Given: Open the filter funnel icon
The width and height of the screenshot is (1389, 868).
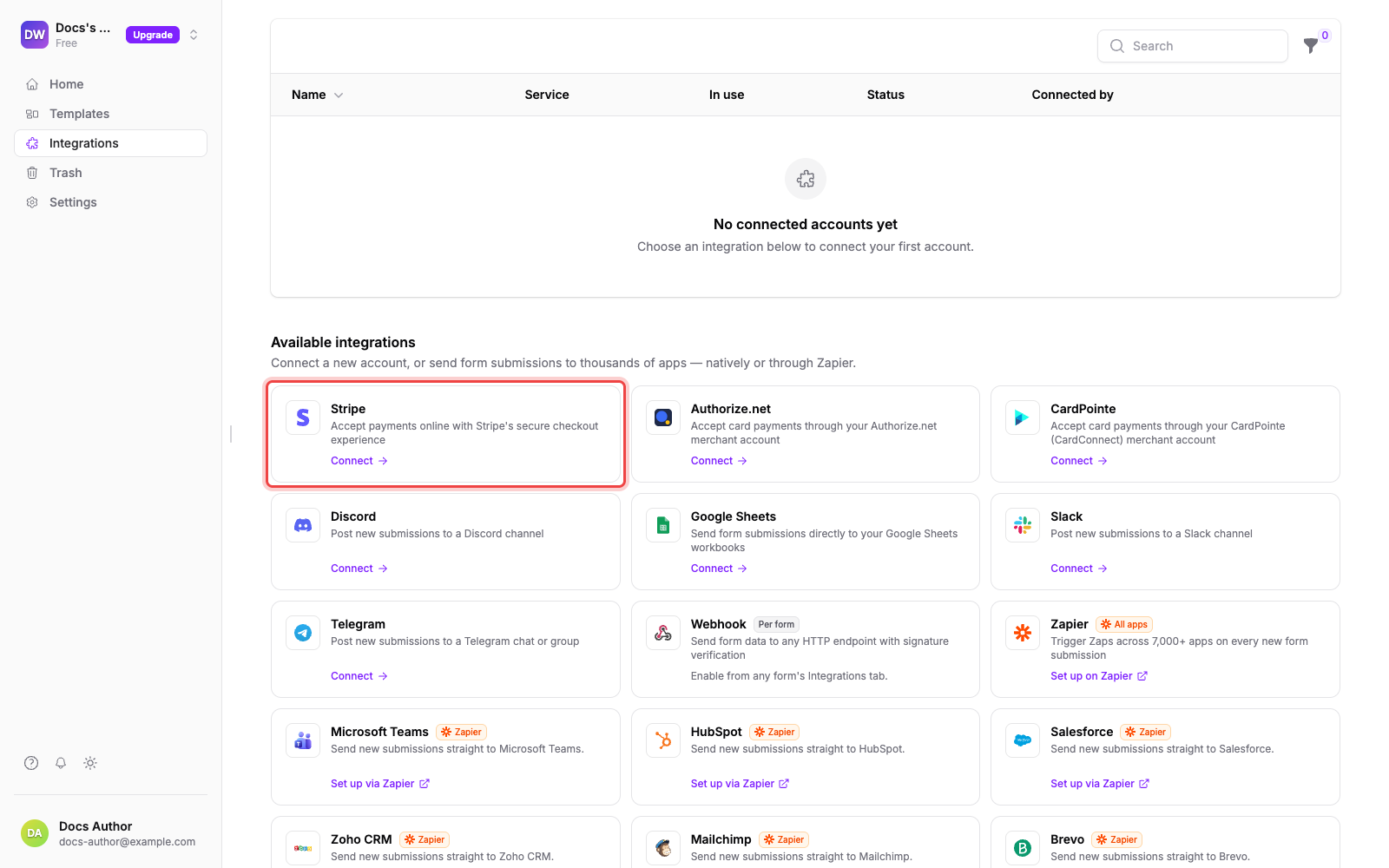Looking at the screenshot, I should (1311, 46).
